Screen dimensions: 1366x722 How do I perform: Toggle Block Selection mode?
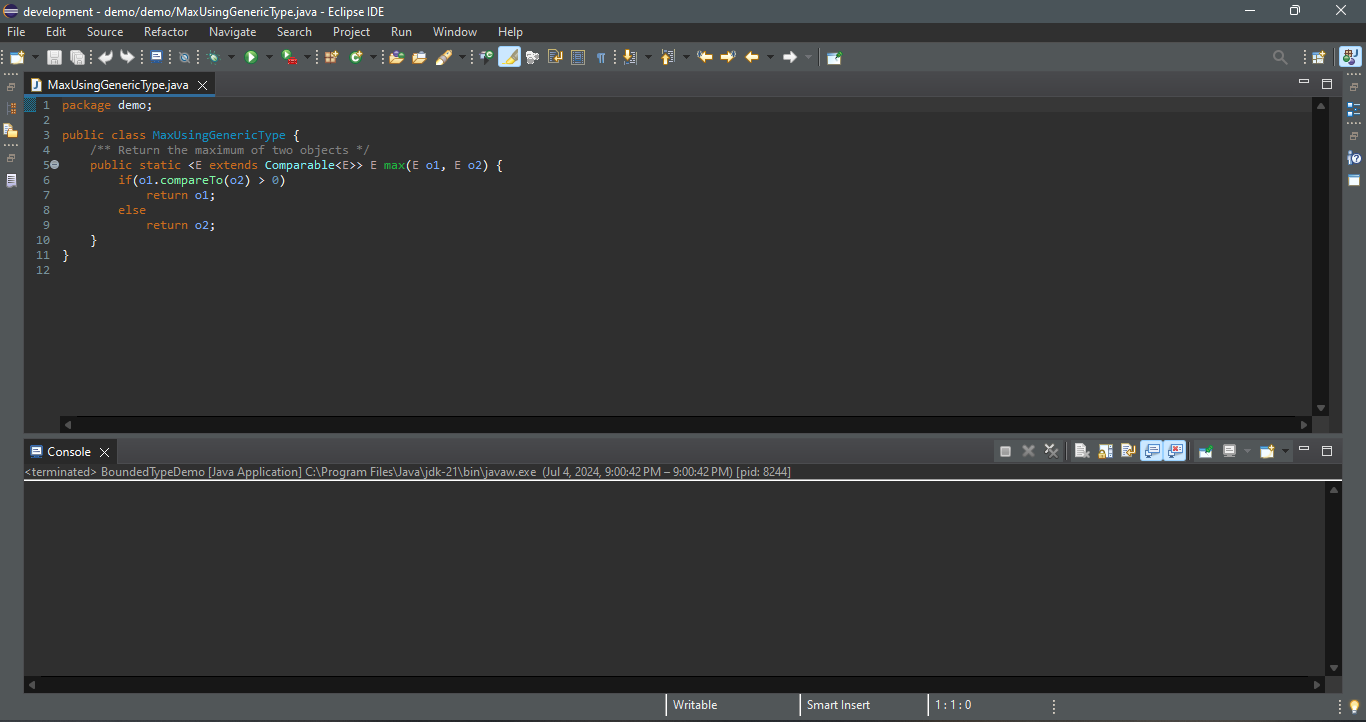pos(578,57)
